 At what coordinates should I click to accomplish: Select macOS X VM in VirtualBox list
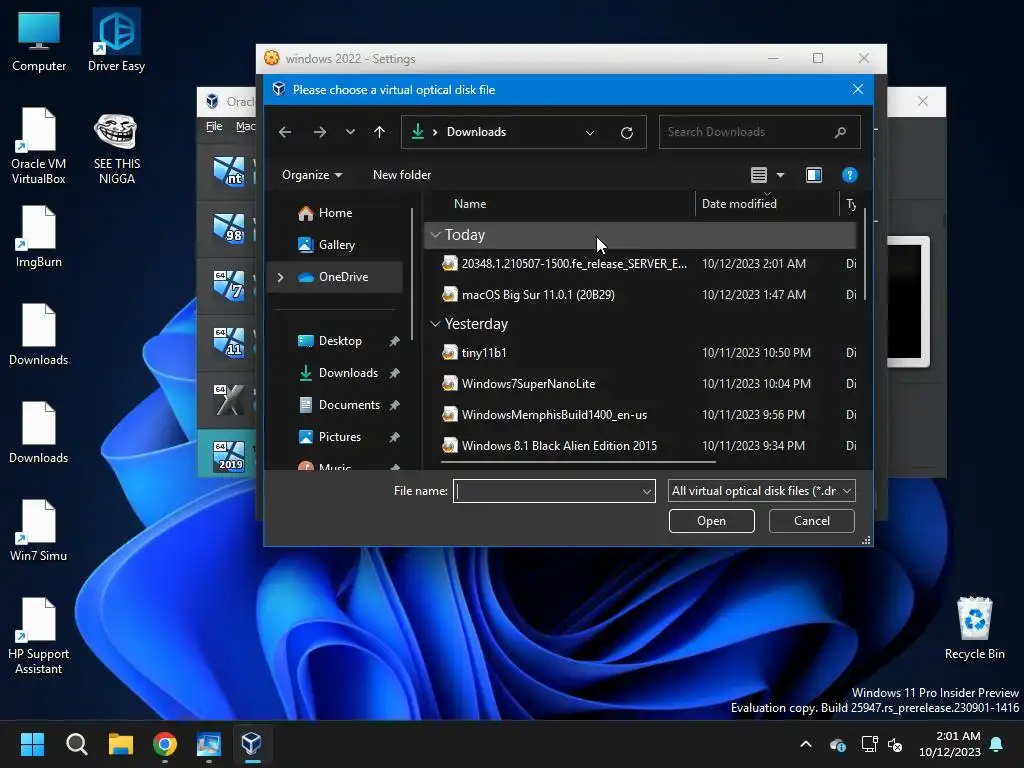[227, 399]
